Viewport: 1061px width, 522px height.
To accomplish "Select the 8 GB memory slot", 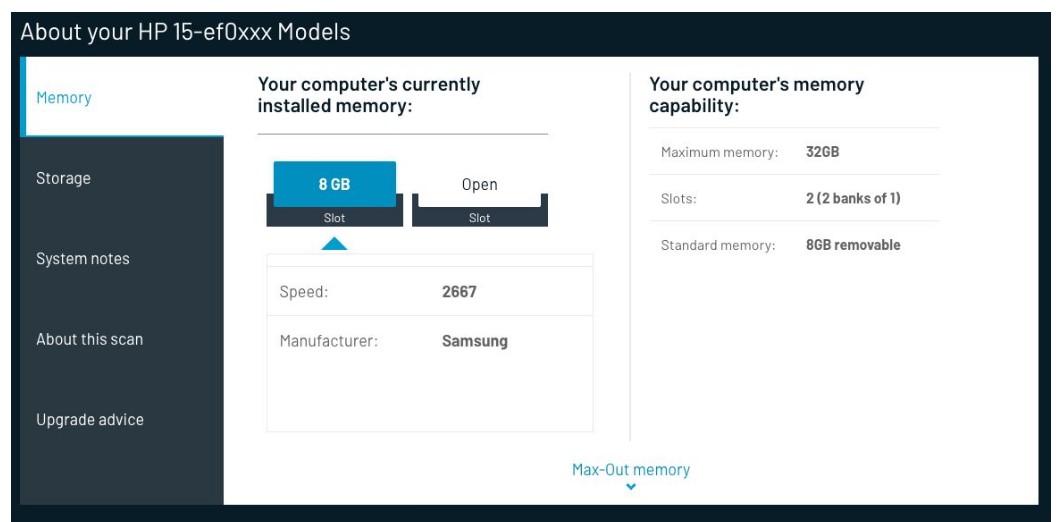I will tap(334, 184).
